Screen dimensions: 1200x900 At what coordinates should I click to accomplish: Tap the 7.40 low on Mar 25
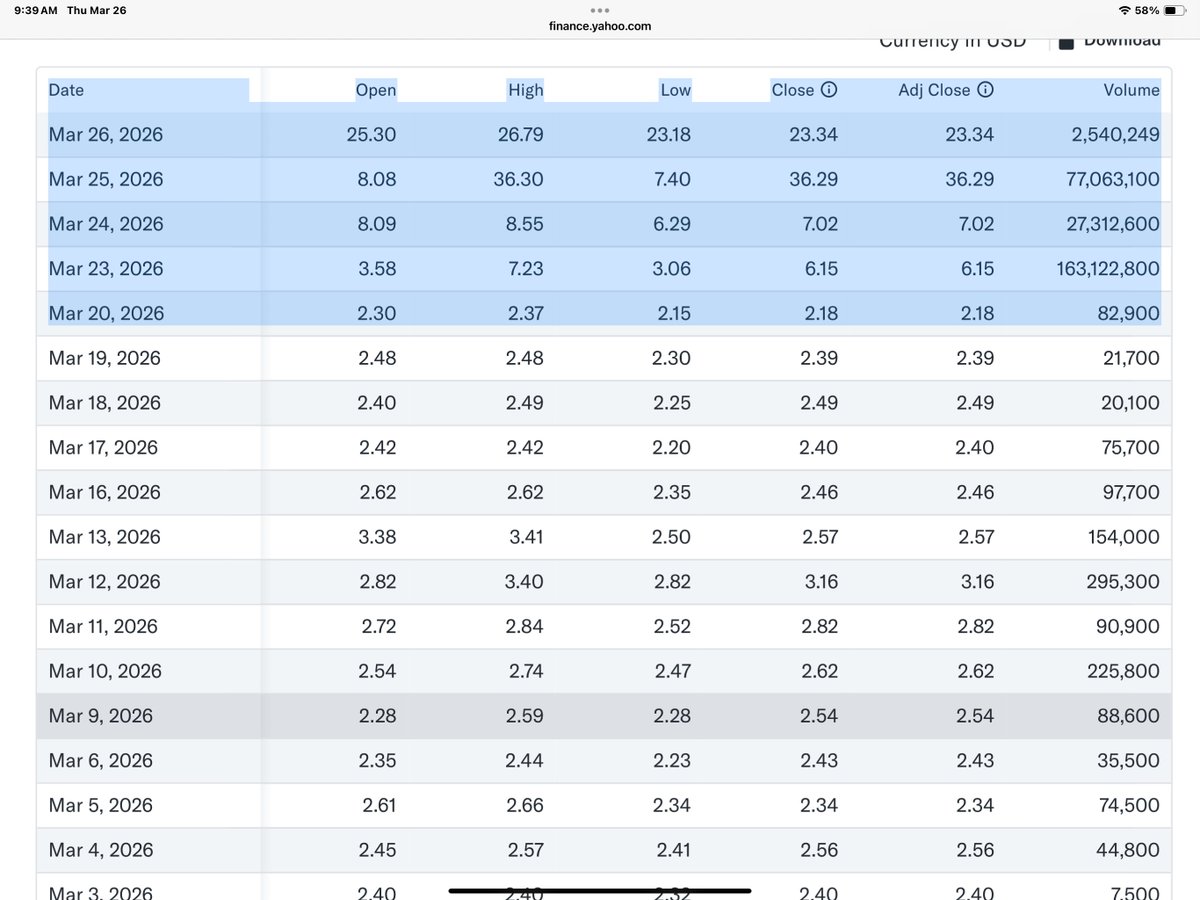(x=673, y=179)
